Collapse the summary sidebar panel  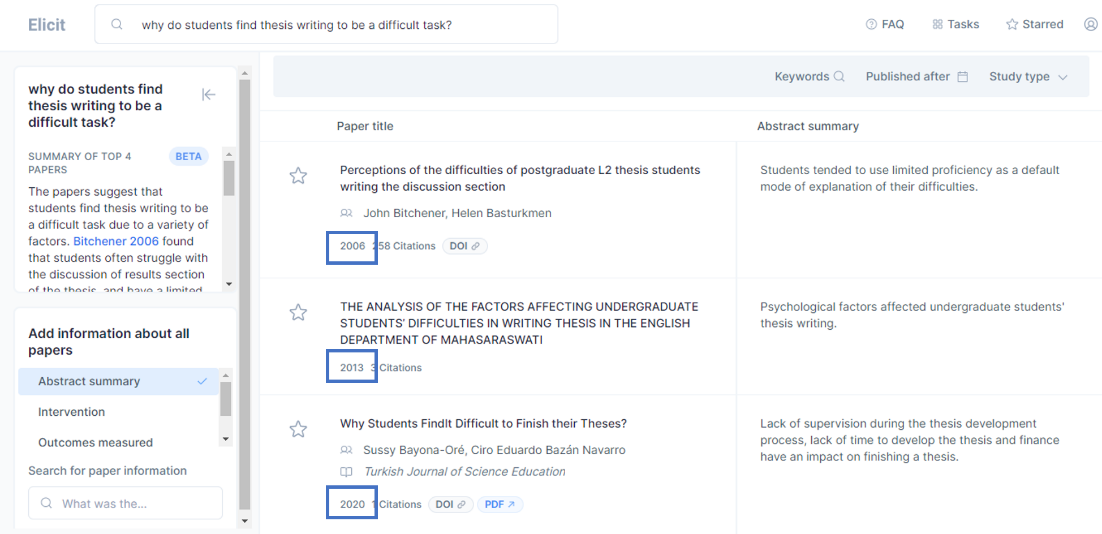209,94
